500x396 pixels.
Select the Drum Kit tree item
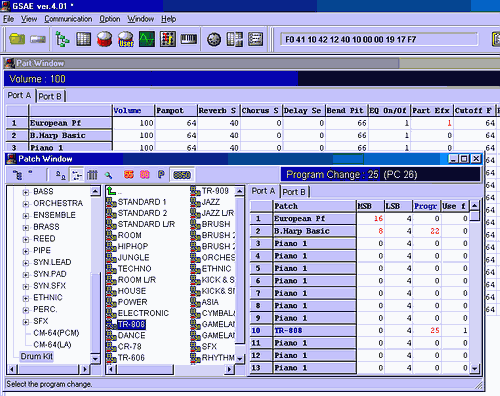click(37, 356)
